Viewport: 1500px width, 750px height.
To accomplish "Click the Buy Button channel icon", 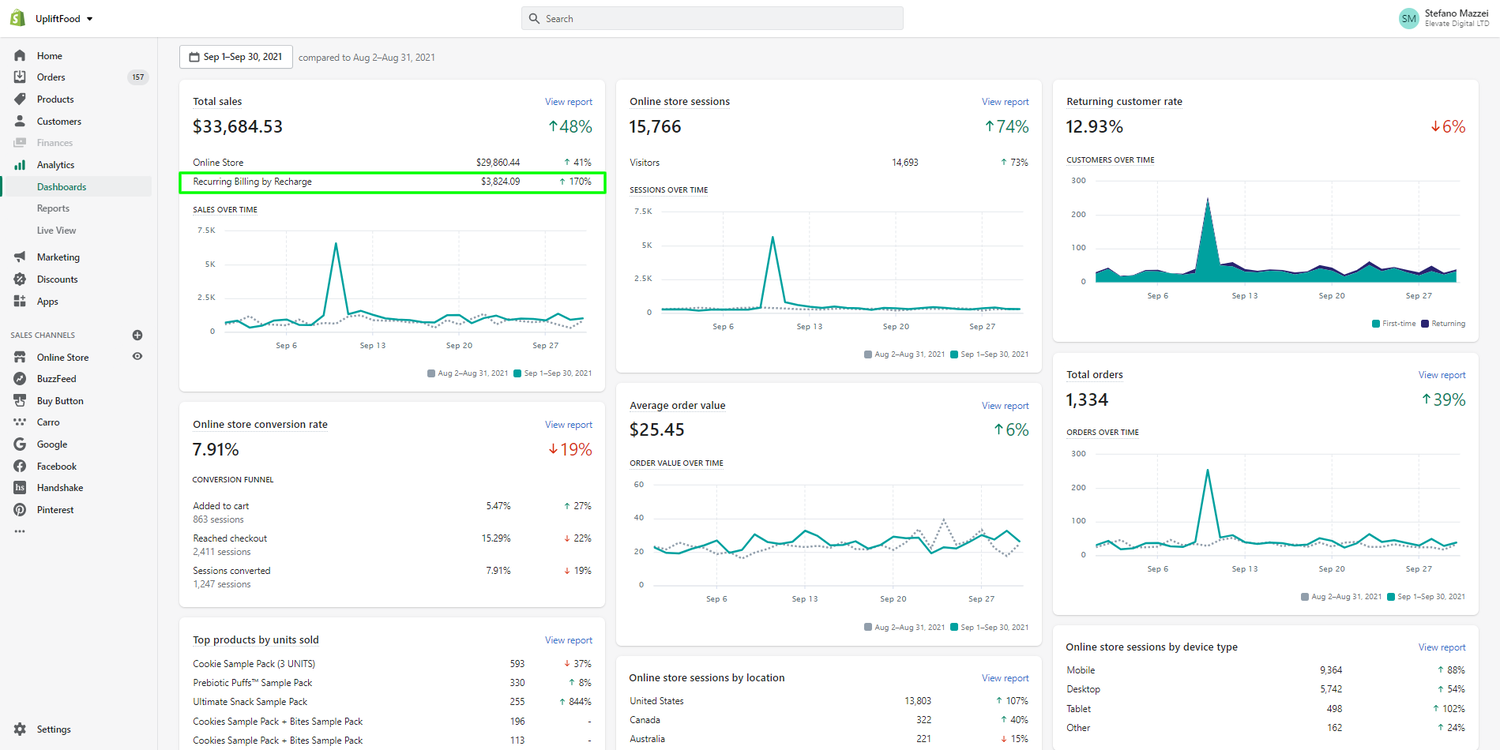I will [20, 401].
